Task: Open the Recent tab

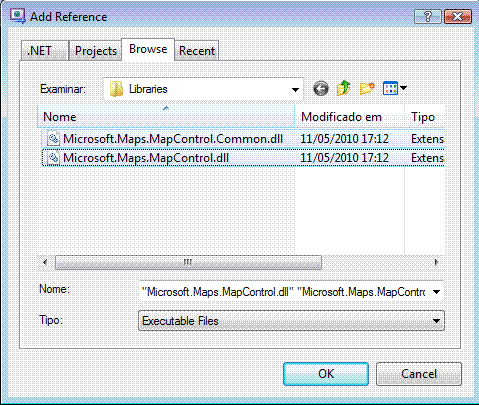Action: click(x=197, y=51)
